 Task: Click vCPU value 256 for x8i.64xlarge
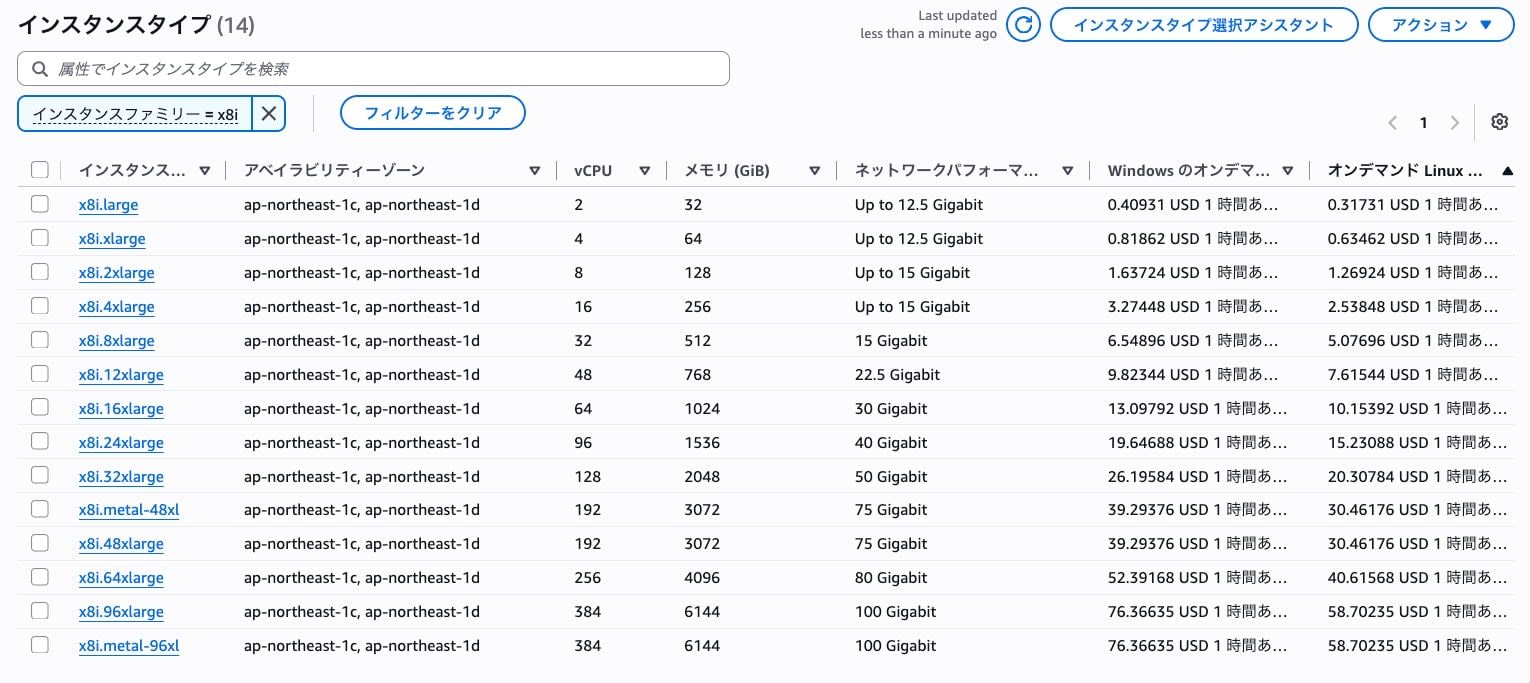tap(588, 578)
